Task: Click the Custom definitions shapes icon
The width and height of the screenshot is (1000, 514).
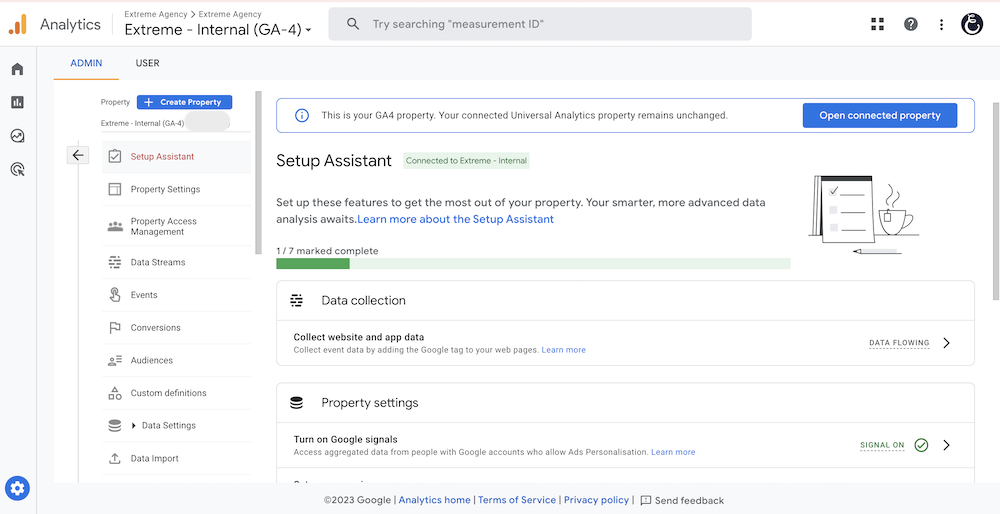Action: [115, 393]
